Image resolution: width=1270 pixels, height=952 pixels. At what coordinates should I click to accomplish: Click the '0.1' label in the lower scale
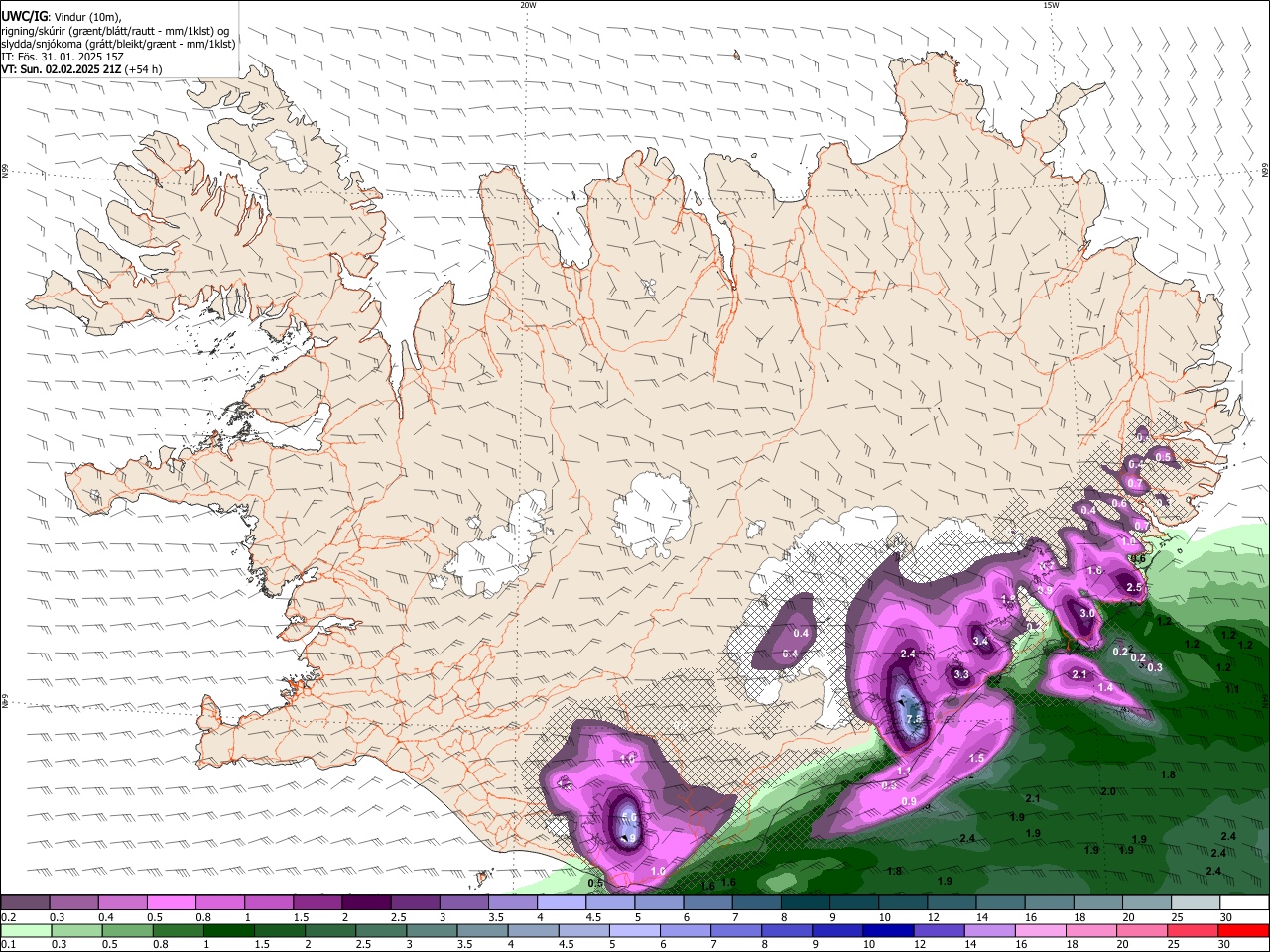[8, 945]
